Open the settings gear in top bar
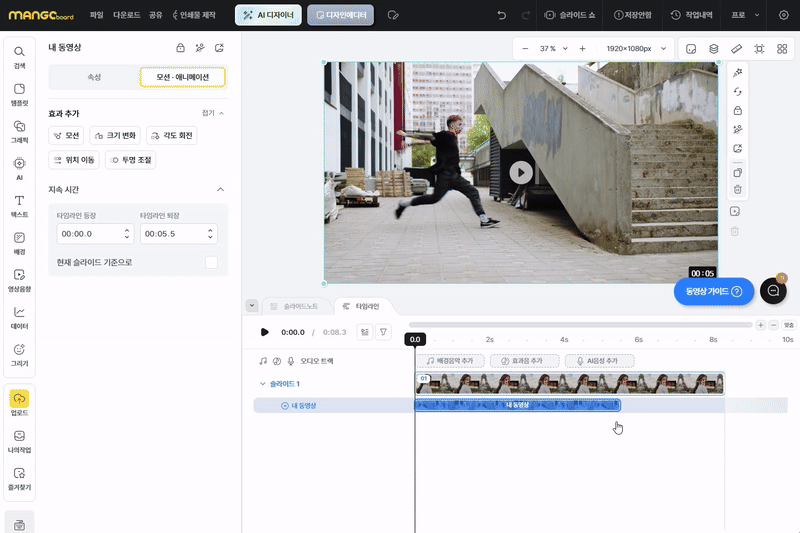Viewport: 800px width, 533px height. click(x=783, y=15)
